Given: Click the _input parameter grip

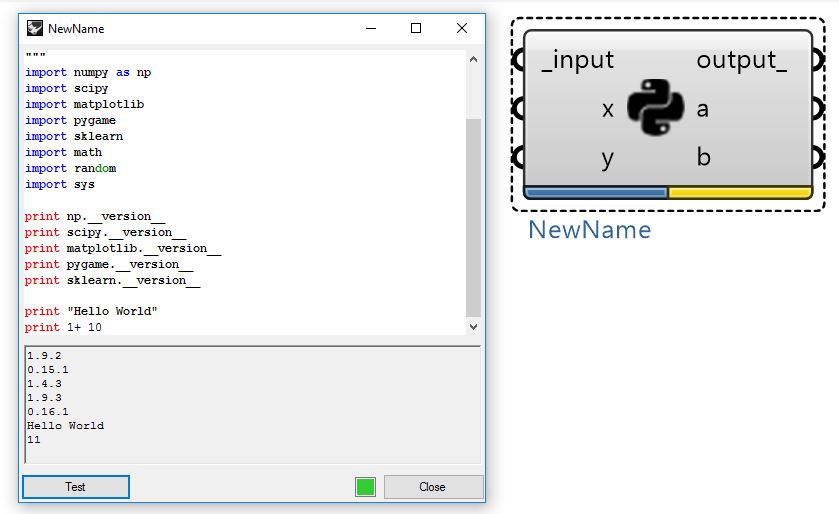Looking at the screenshot, I should [x=520, y=60].
